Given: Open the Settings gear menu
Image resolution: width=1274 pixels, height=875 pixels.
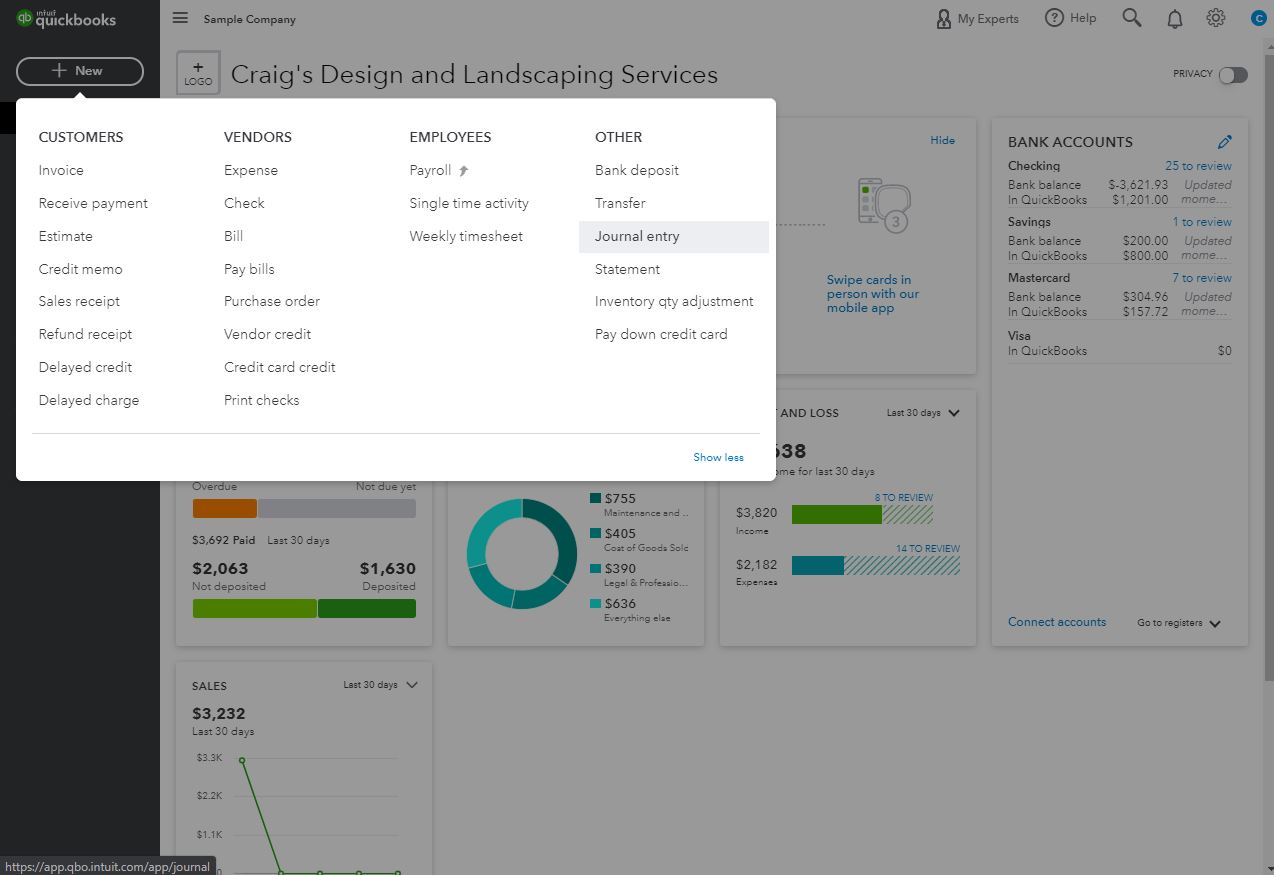Looking at the screenshot, I should coord(1216,18).
